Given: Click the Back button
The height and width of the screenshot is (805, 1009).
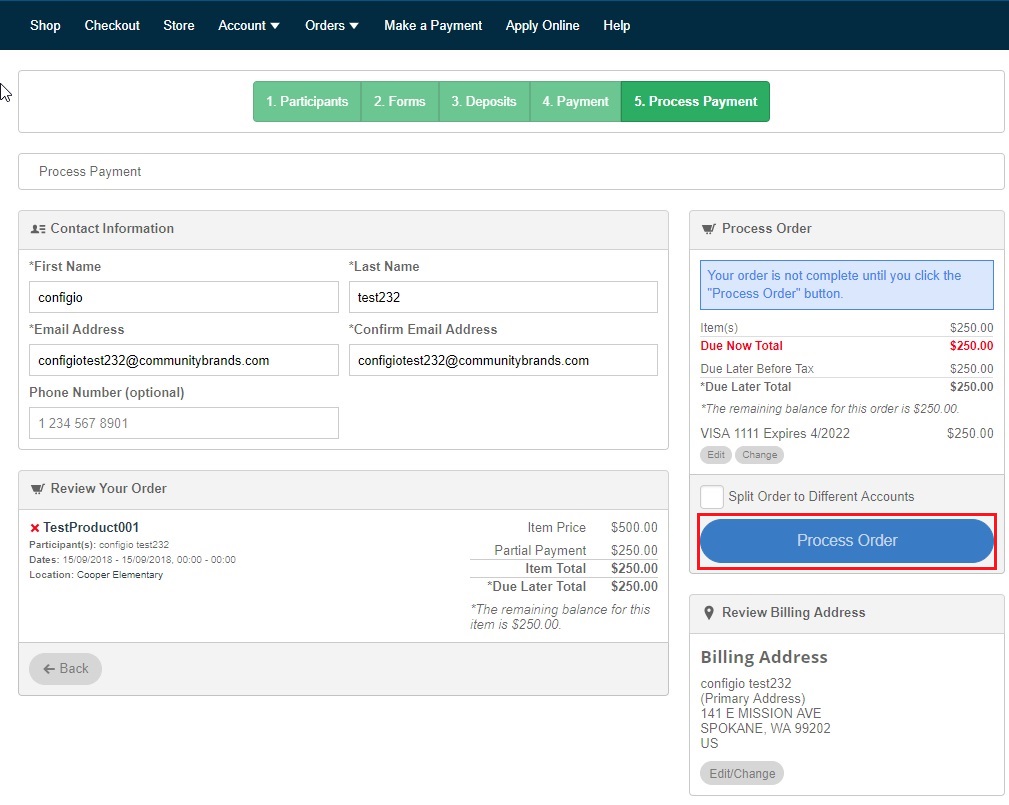Looking at the screenshot, I should [66, 669].
